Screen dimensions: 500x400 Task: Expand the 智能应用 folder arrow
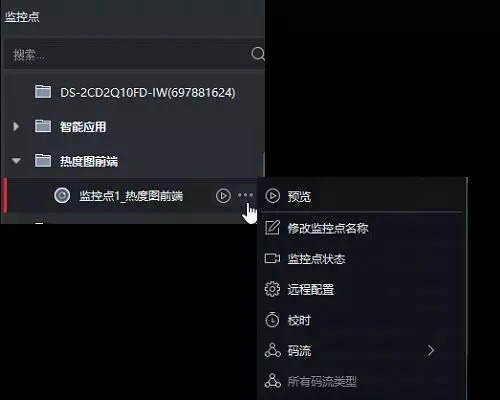(x=16, y=126)
